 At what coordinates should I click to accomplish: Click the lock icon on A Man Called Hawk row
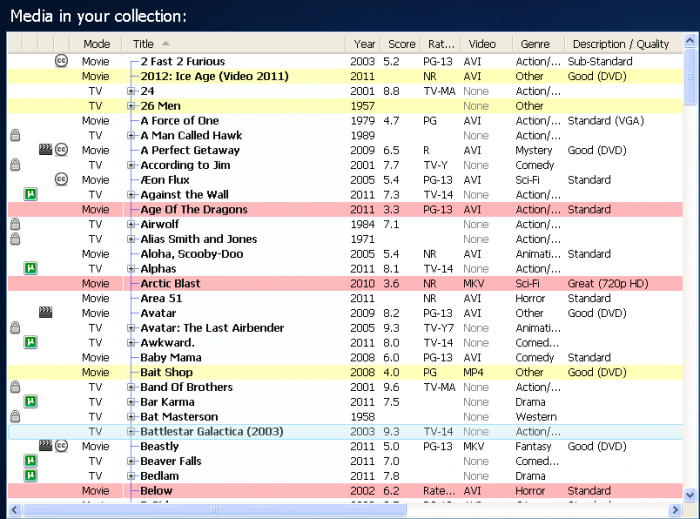coord(15,135)
